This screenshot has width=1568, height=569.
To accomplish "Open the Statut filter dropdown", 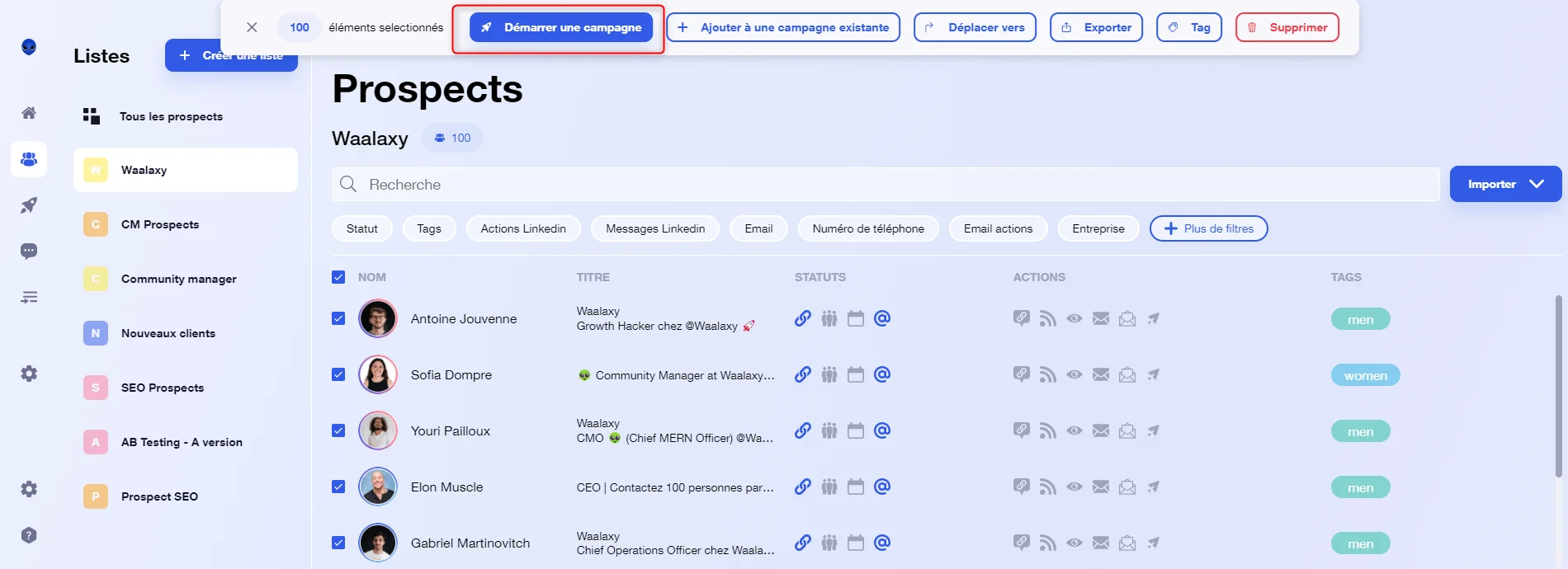I will [362, 228].
